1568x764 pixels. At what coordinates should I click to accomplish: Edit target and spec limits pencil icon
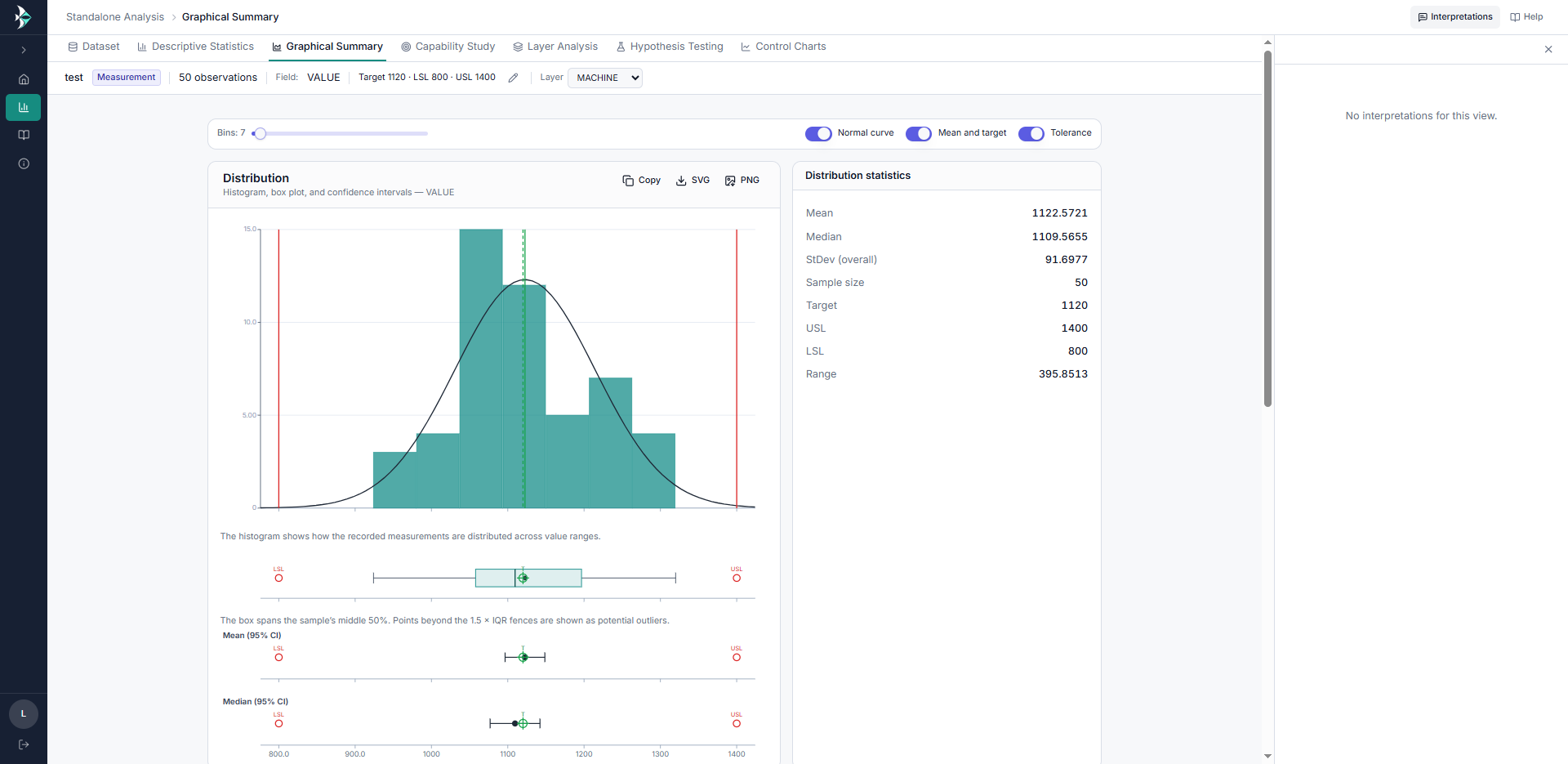click(x=513, y=78)
